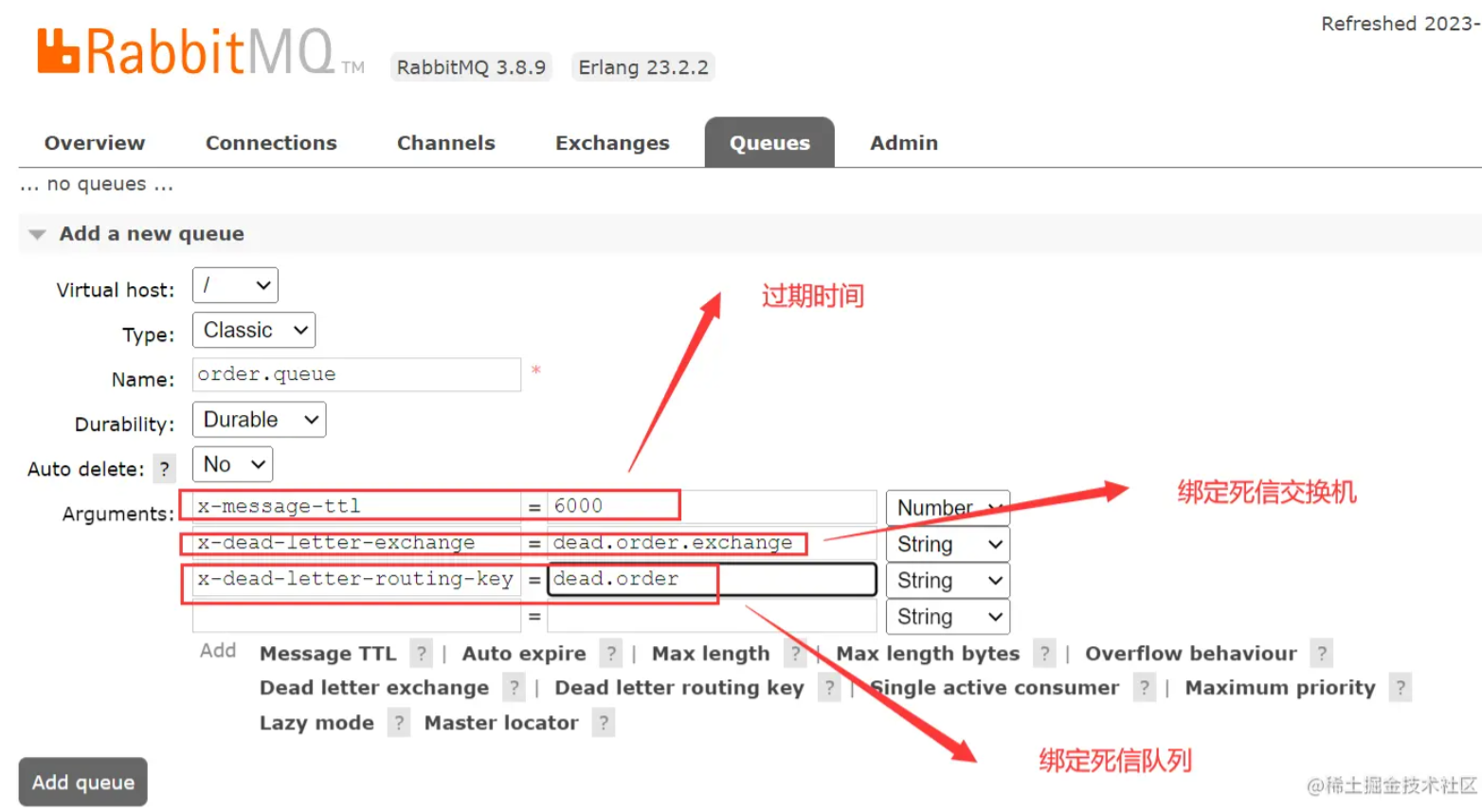Open help icon for Message TTL

(x=422, y=653)
